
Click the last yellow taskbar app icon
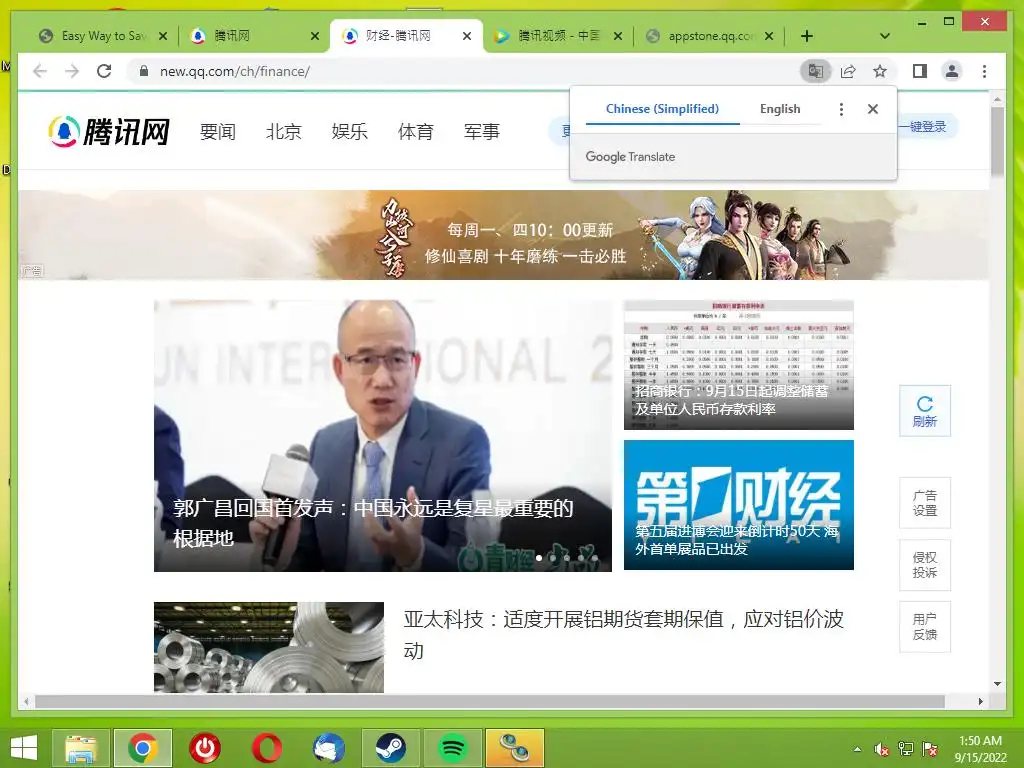tap(515, 748)
